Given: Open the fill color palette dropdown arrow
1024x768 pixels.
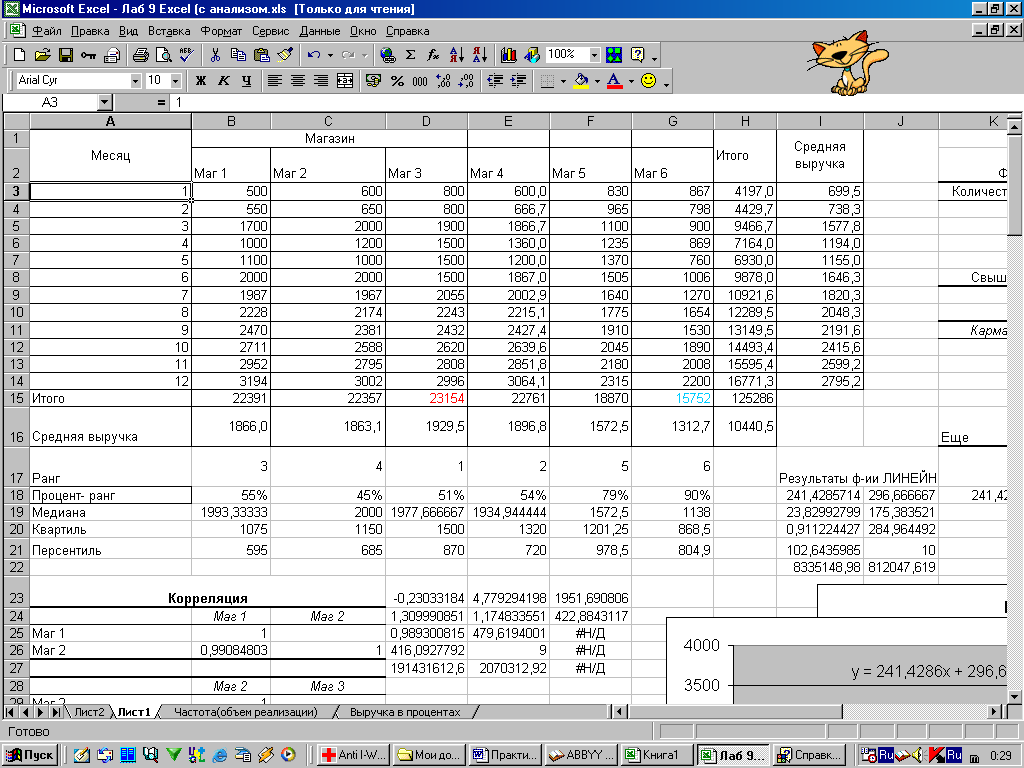Looking at the screenshot, I should [x=597, y=80].
